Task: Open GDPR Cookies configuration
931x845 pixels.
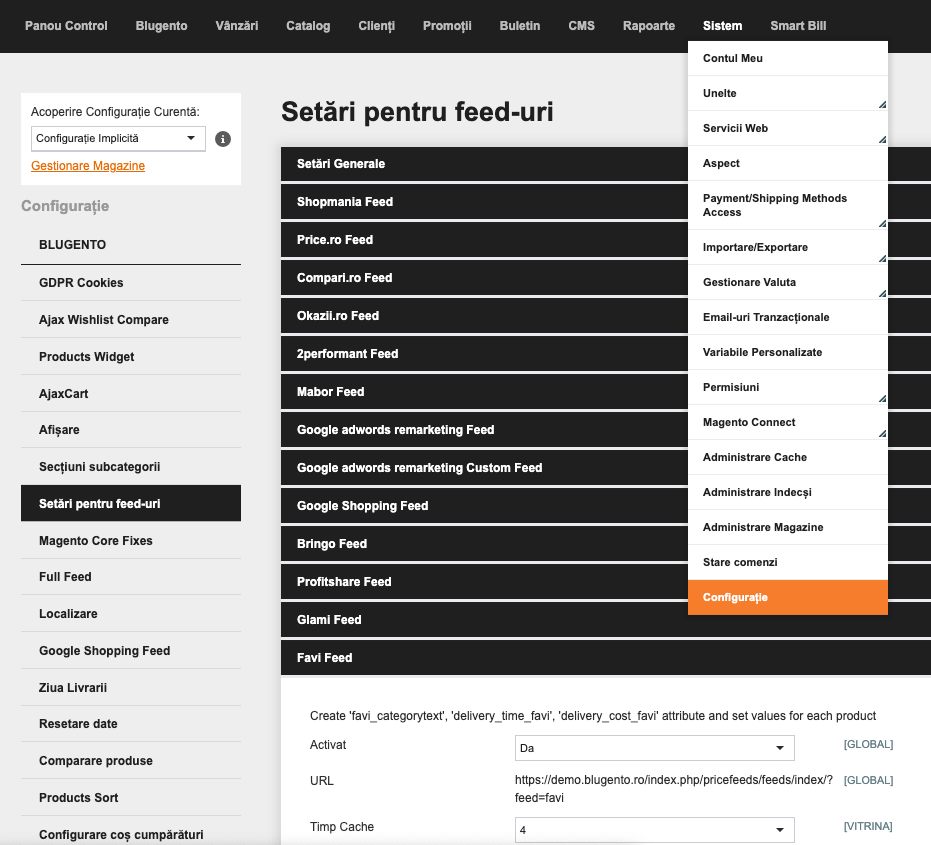Action: pyautogui.click(x=131, y=283)
